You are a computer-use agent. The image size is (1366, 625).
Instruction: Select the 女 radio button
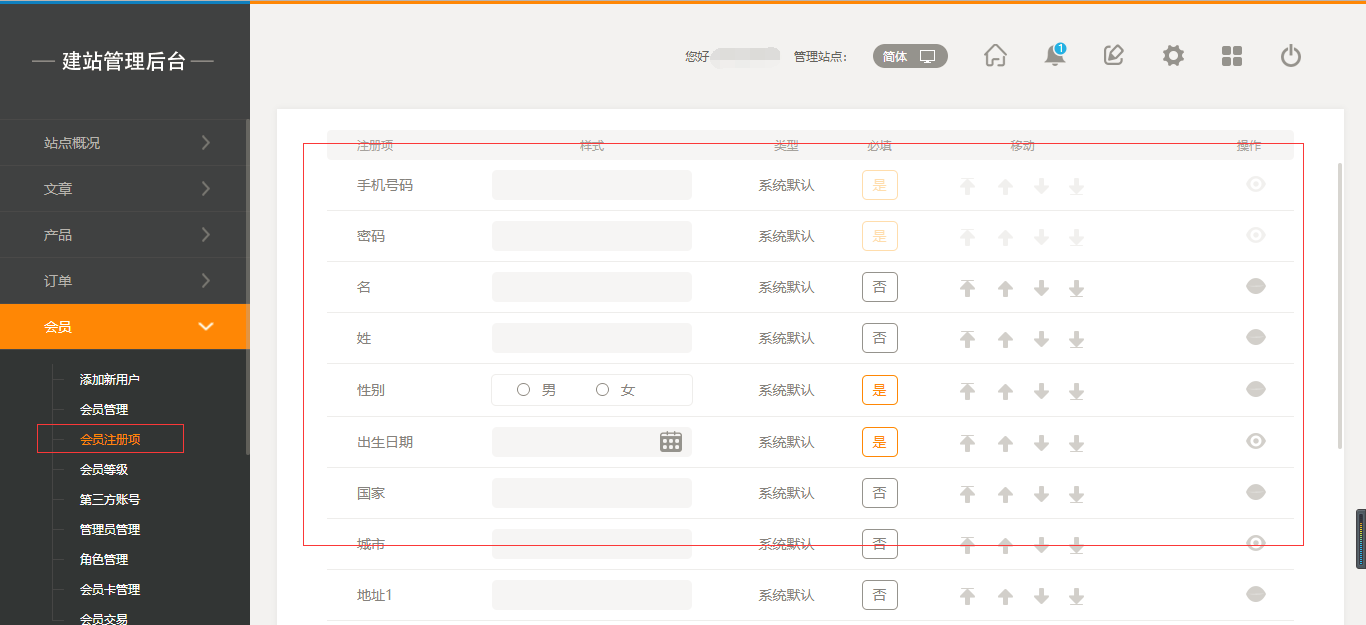point(602,390)
